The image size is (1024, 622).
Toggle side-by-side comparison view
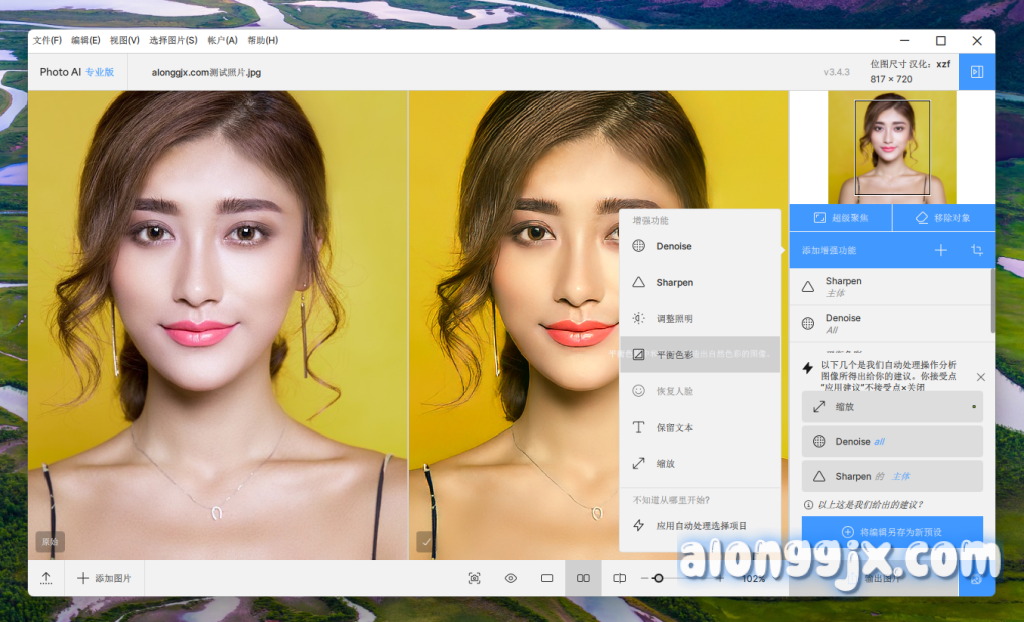pos(584,578)
